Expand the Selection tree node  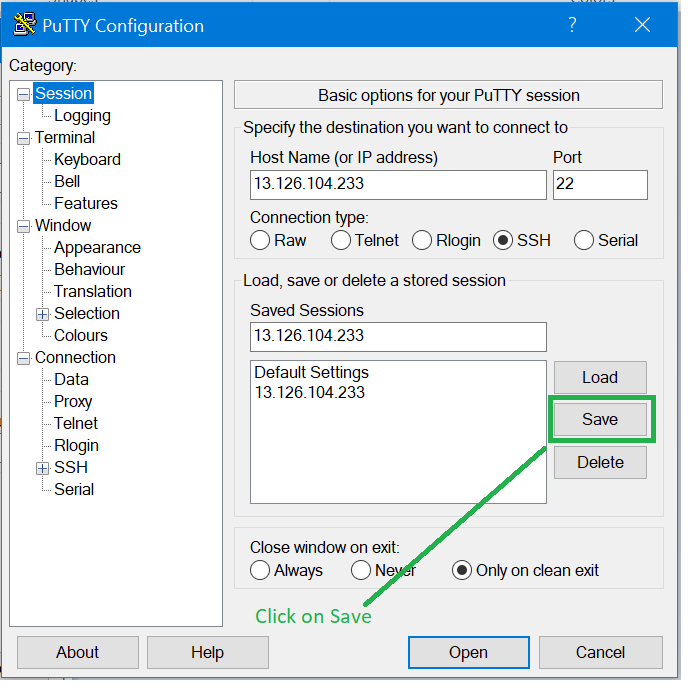(x=43, y=314)
